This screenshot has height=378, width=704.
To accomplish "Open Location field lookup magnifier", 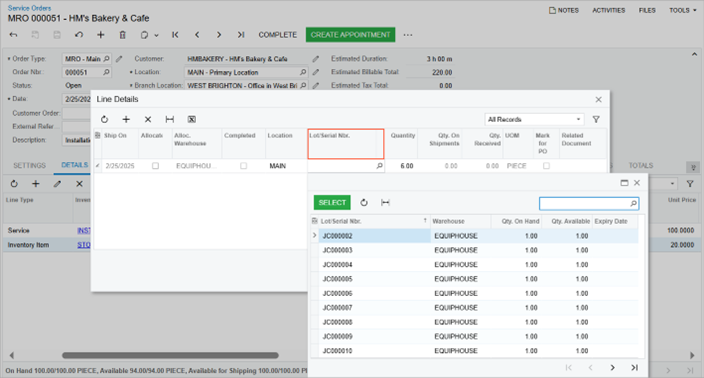I will point(303,72).
